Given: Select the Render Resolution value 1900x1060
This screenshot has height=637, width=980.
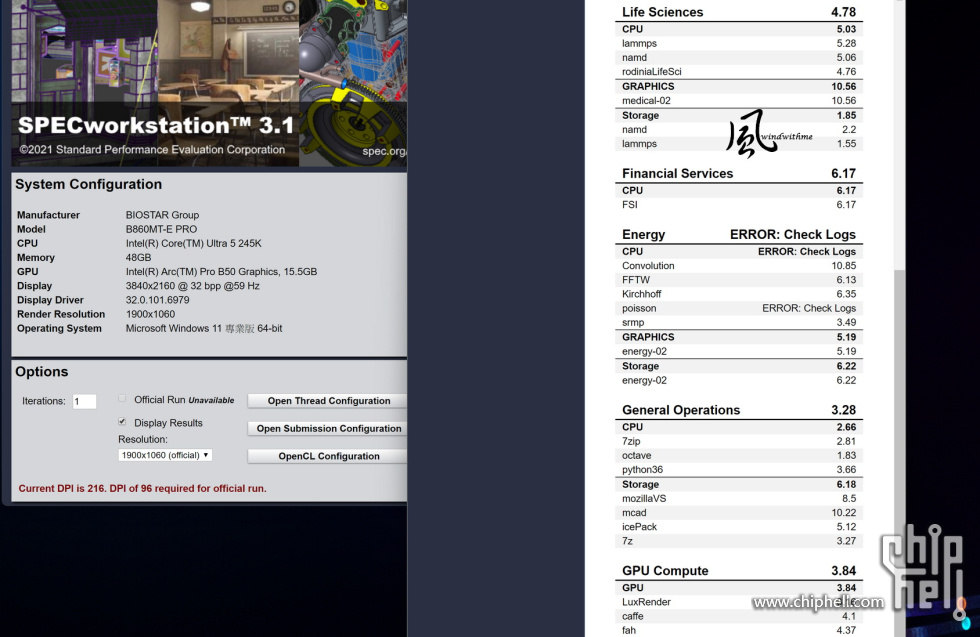Looking at the screenshot, I should [x=151, y=314].
